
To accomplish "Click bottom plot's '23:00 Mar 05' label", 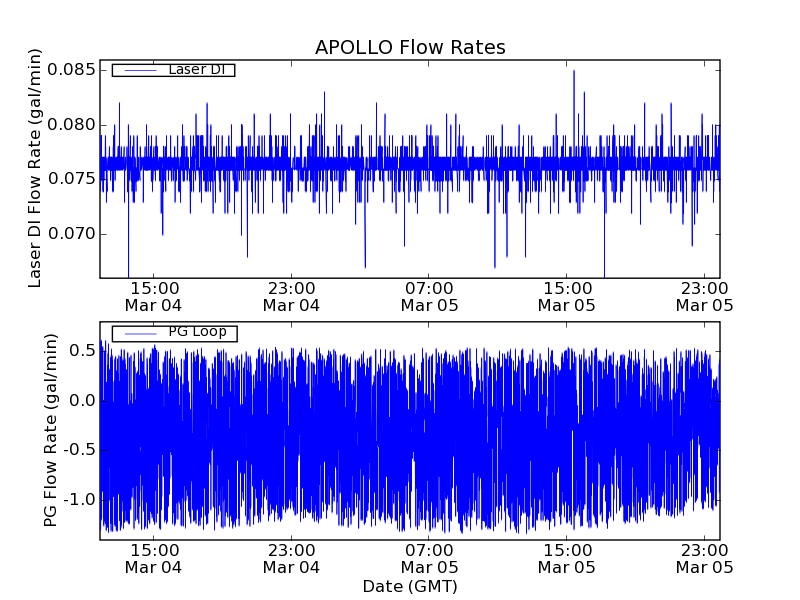I will pos(705,559).
